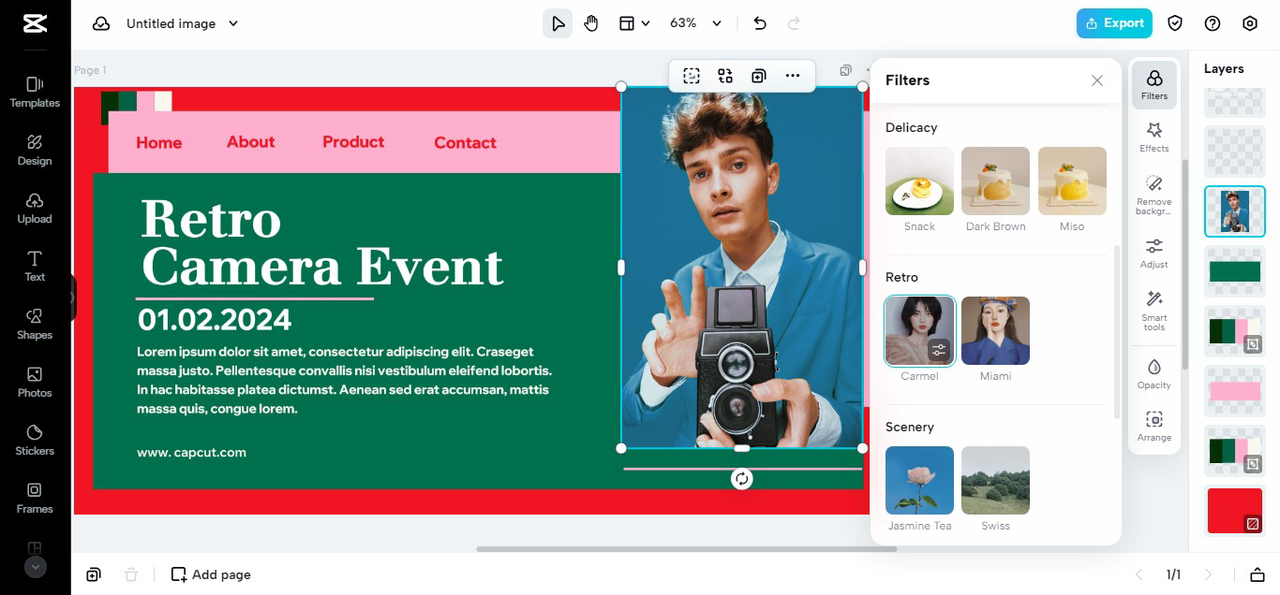Image resolution: width=1280 pixels, height=595 pixels.
Task: Click the Home text on canvas
Action: click(x=159, y=143)
